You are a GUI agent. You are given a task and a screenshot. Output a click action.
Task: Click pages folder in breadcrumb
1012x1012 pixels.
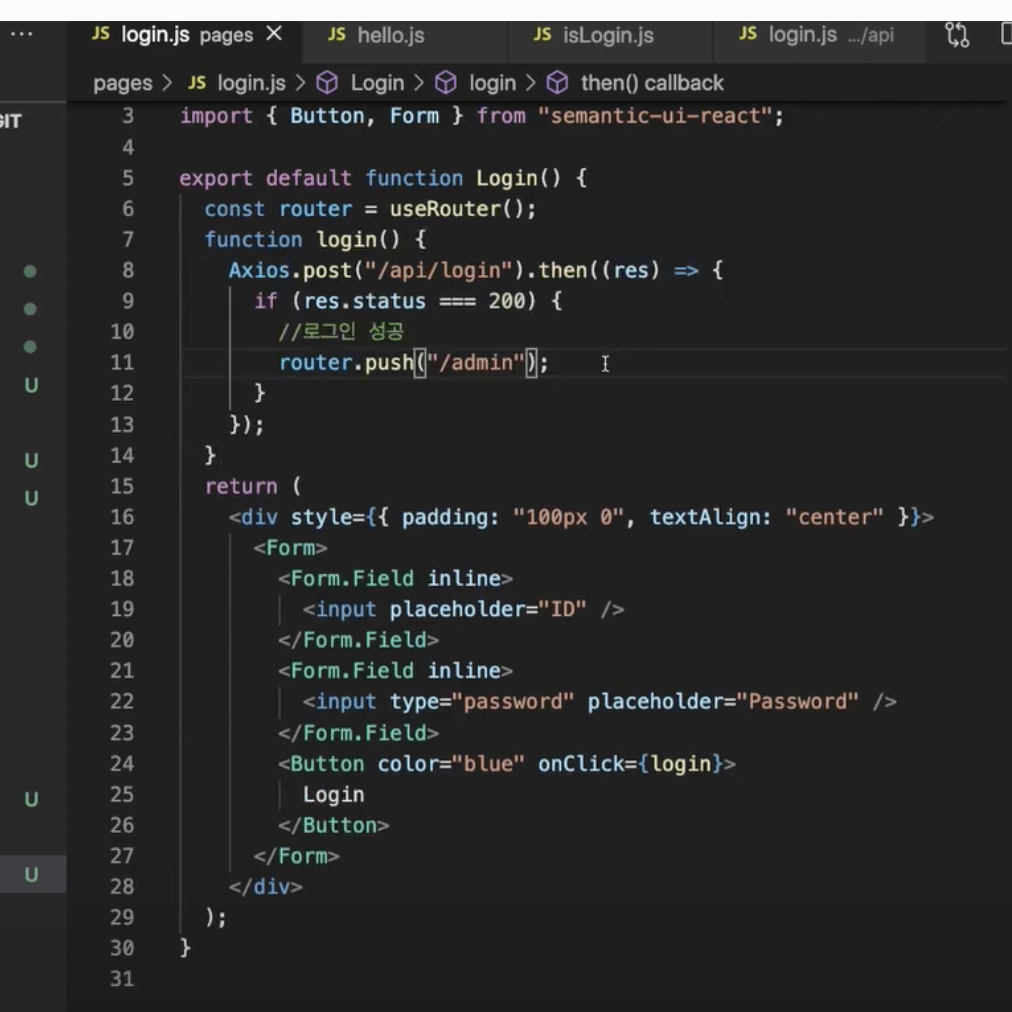(123, 83)
